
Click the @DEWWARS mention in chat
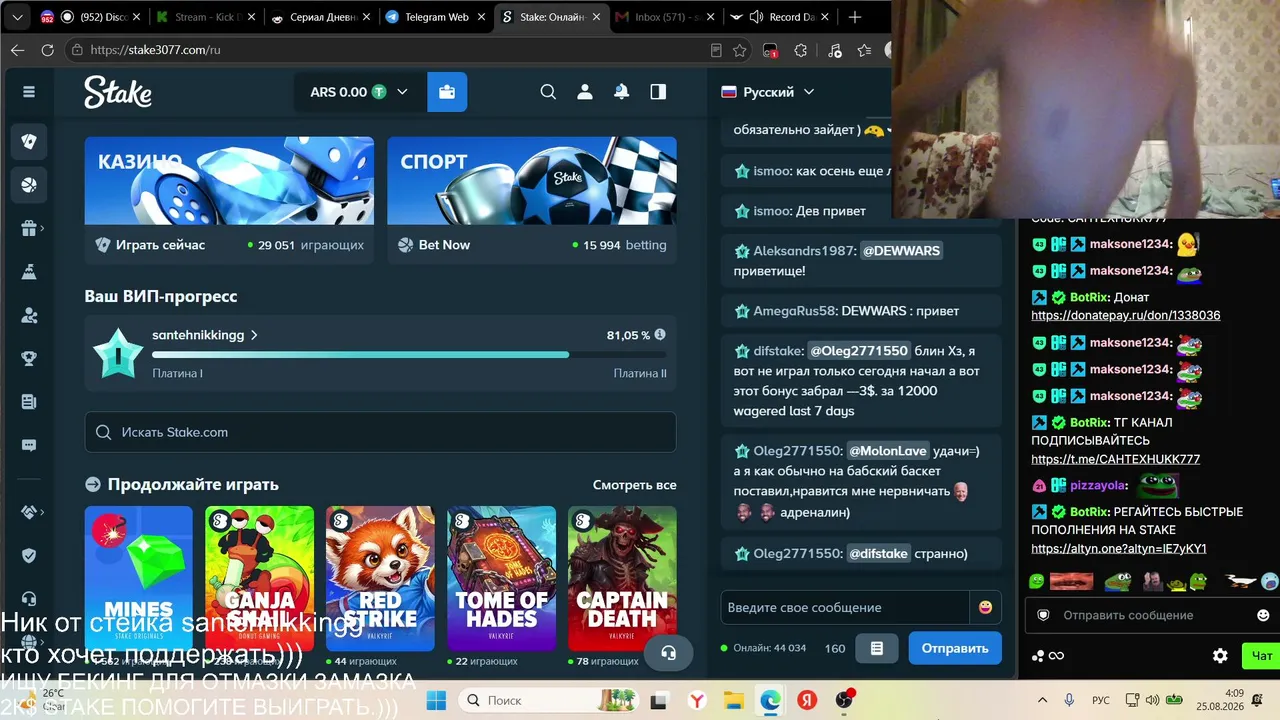tap(901, 251)
